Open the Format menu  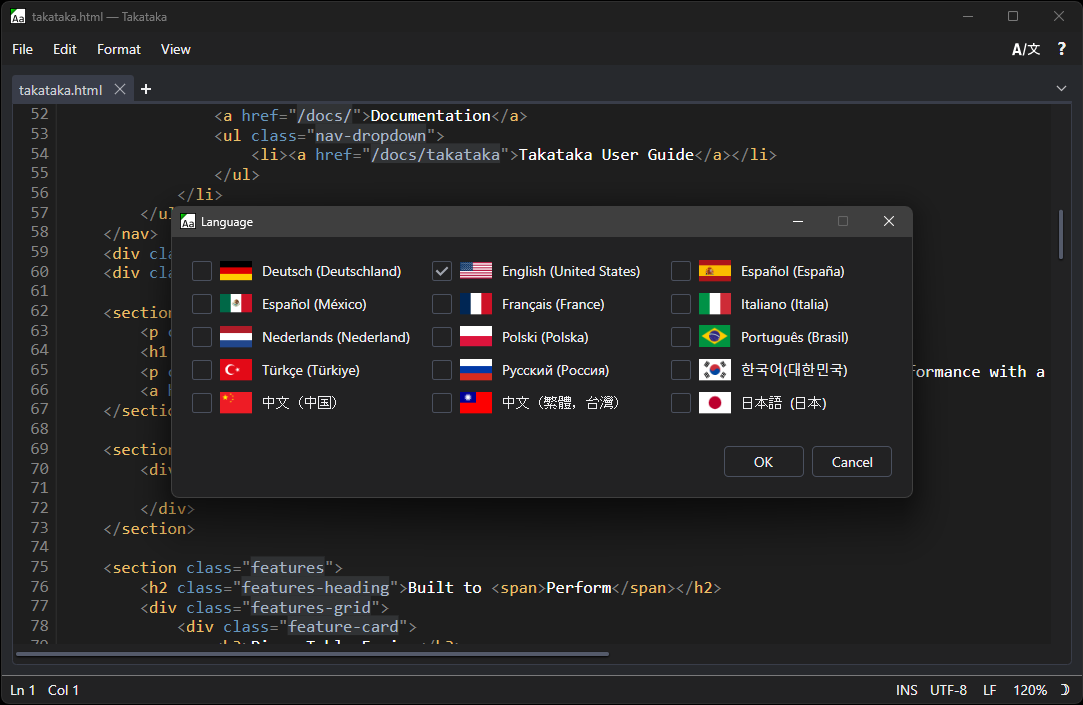tap(119, 49)
